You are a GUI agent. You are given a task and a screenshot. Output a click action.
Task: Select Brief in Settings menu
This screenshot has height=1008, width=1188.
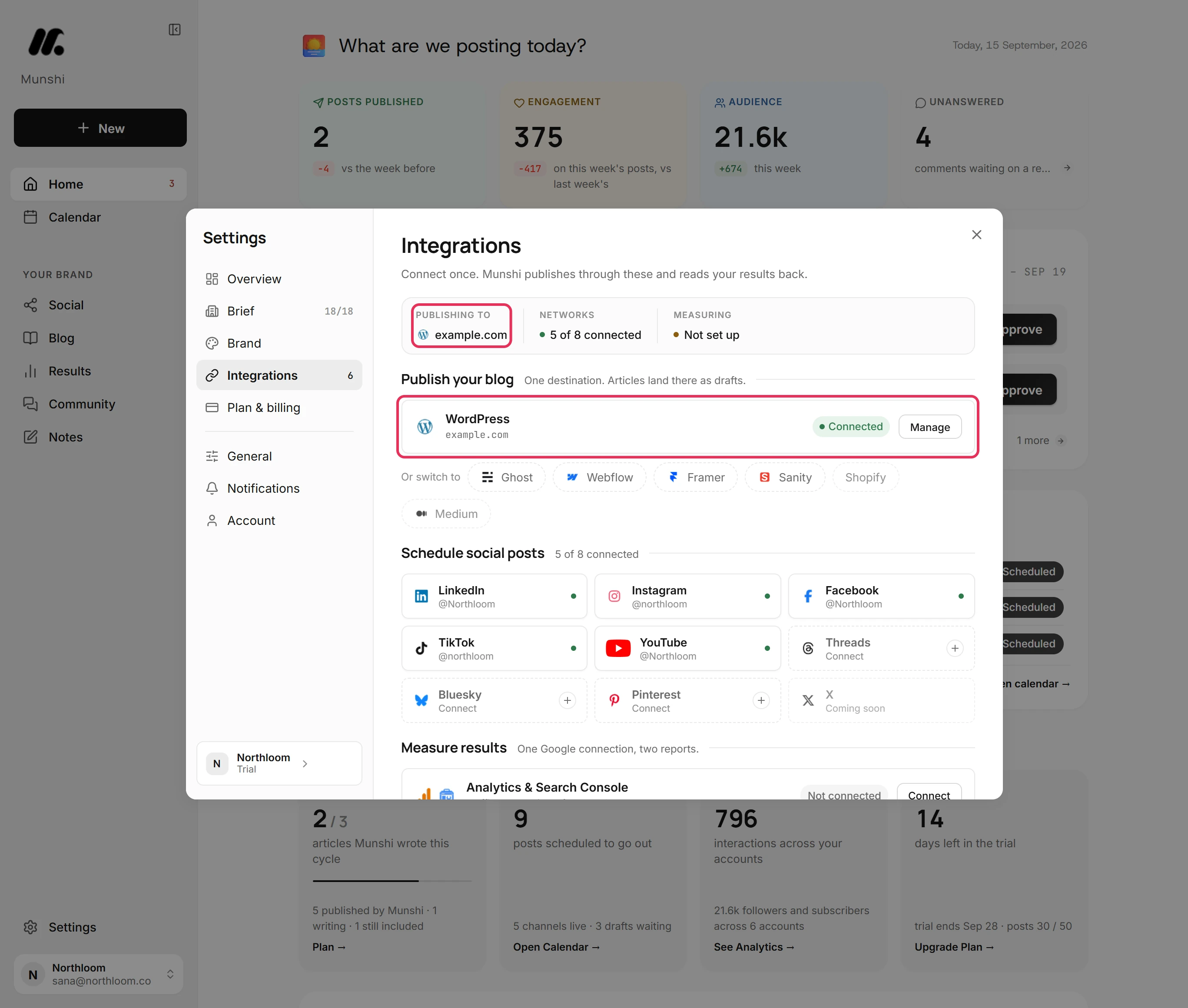click(x=279, y=311)
